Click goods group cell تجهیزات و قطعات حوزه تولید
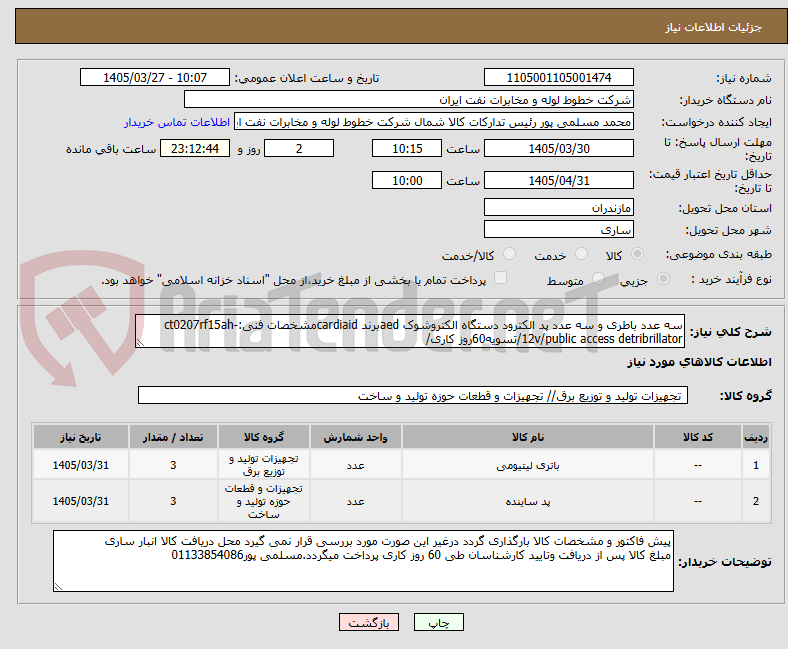Image resolution: width=788 pixels, height=649 pixels. tap(264, 501)
